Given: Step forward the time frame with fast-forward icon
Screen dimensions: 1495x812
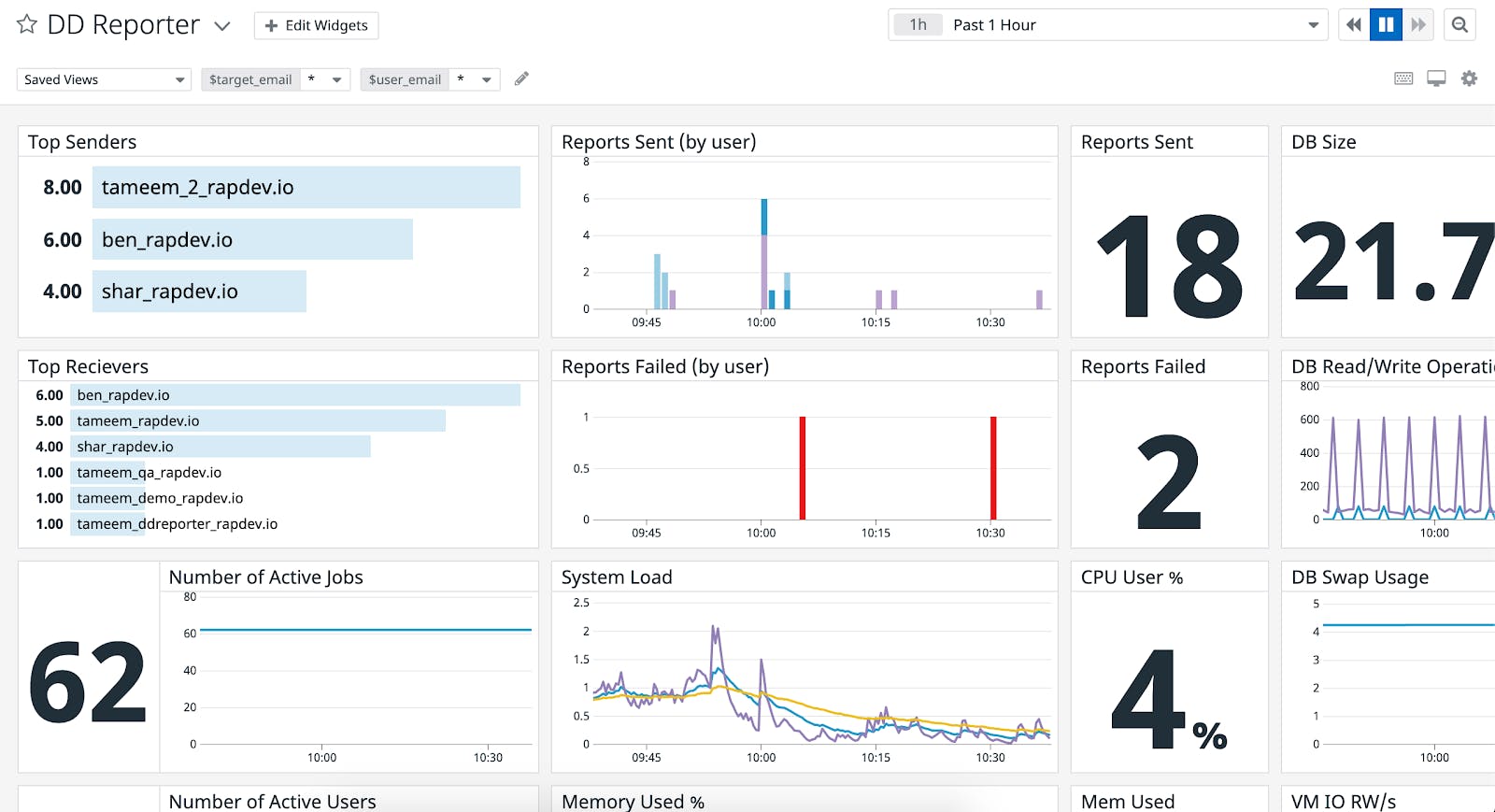Looking at the screenshot, I should click(x=1418, y=25).
